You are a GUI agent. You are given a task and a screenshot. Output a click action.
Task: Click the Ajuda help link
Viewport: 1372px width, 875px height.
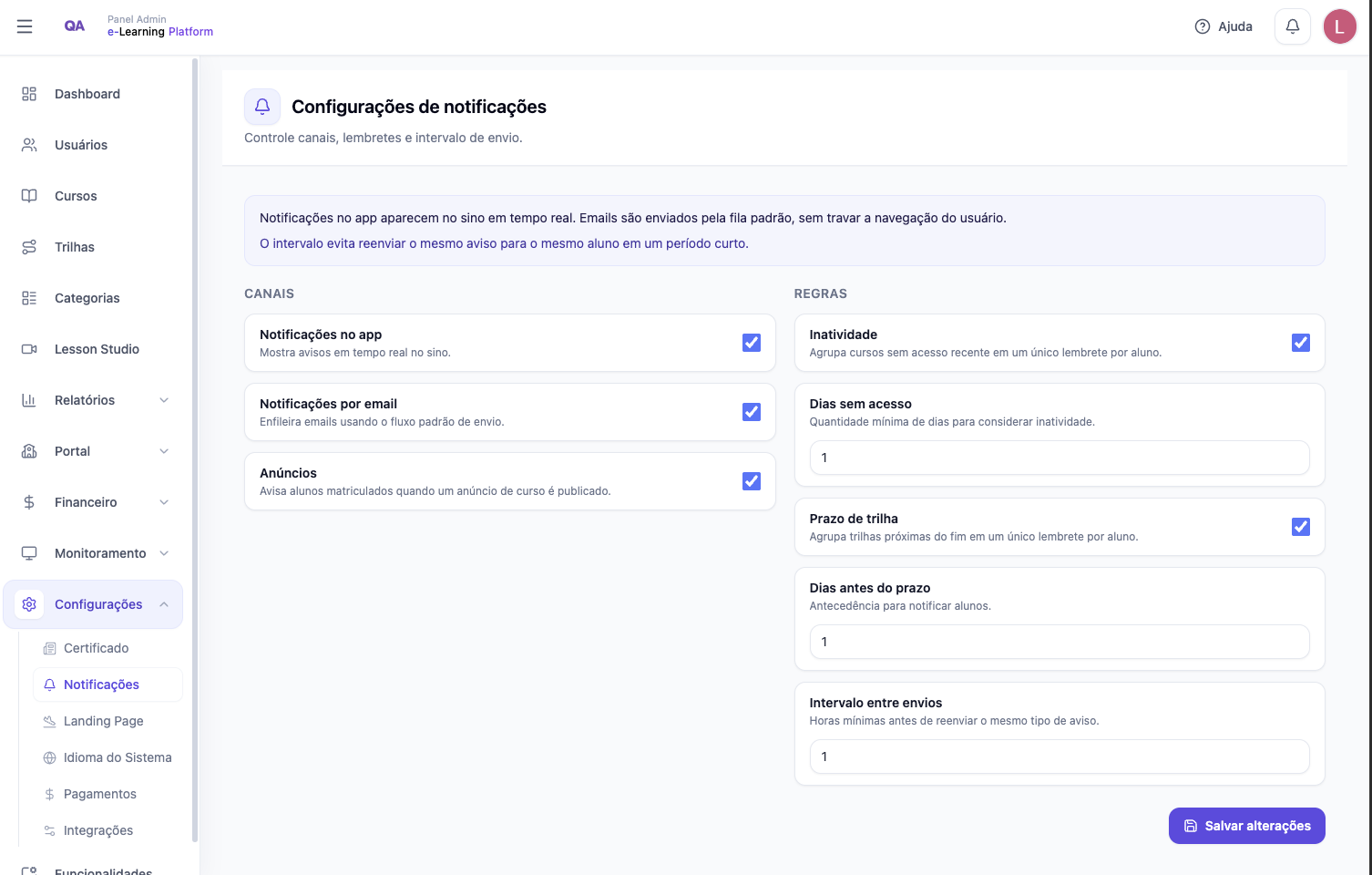pyautogui.click(x=1224, y=26)
